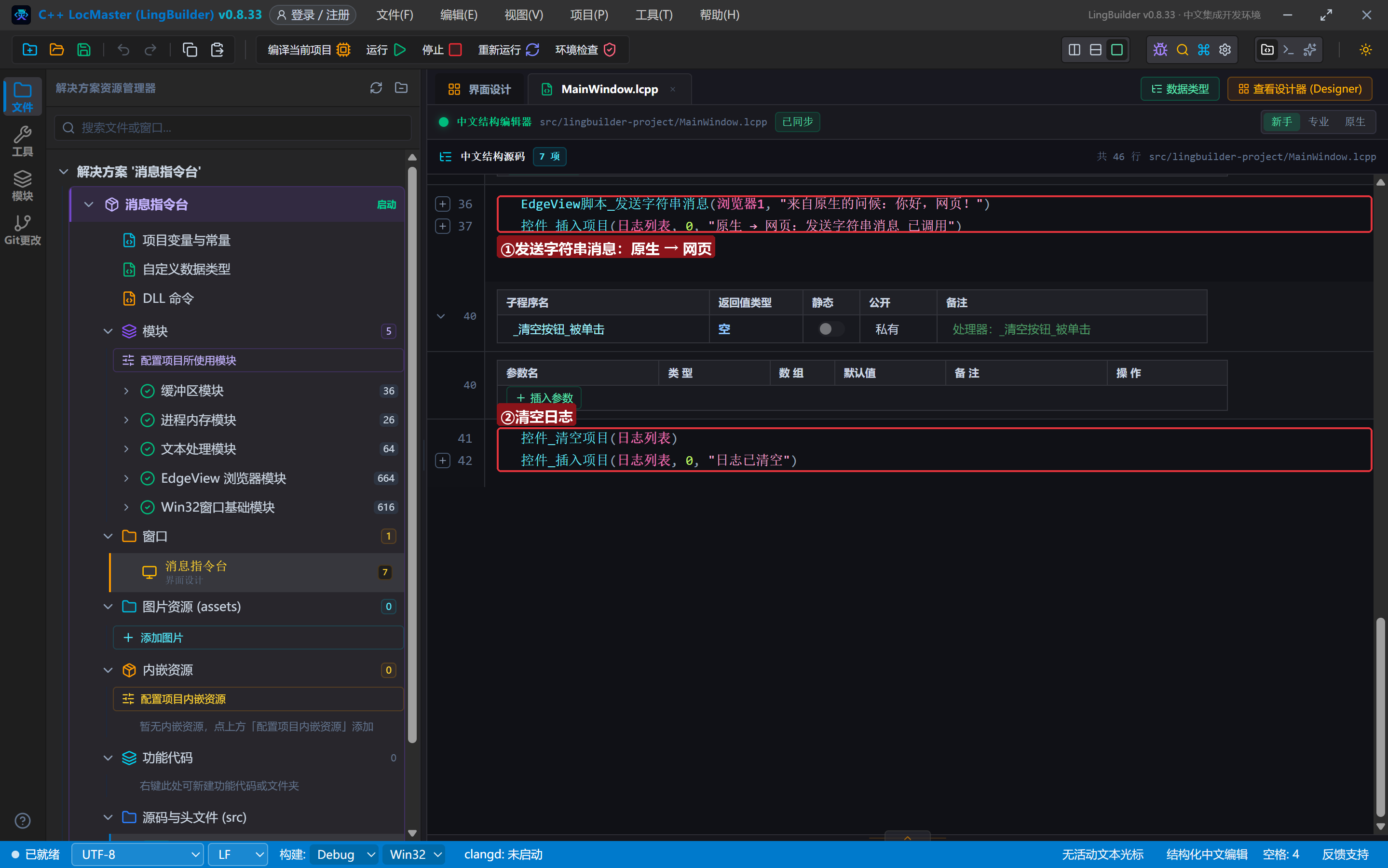Expand line 36 code block

(443, 204)
